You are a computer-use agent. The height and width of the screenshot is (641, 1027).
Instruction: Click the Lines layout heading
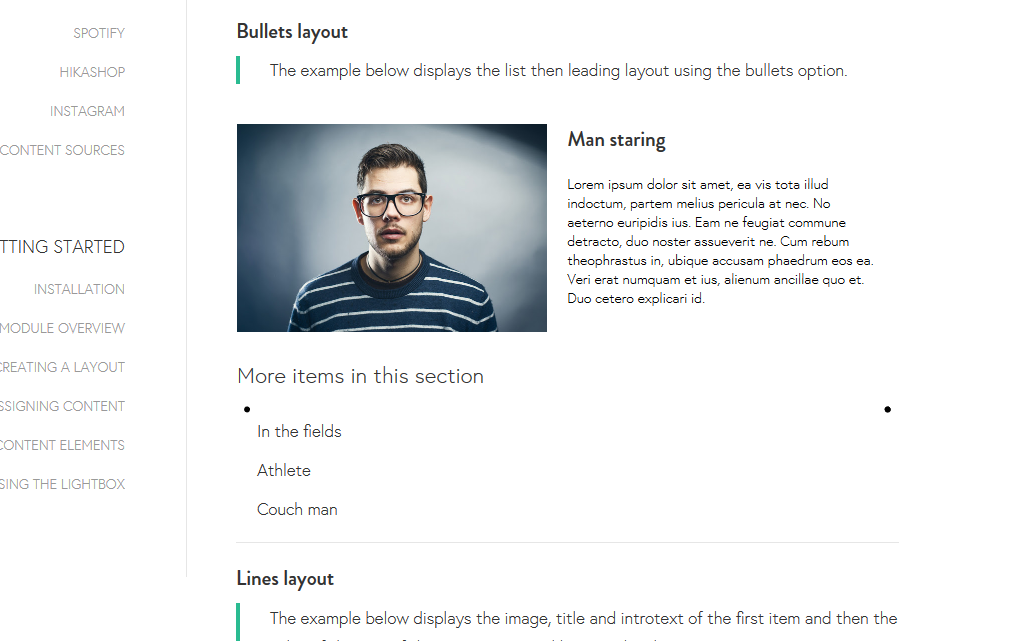coord(285,579)
